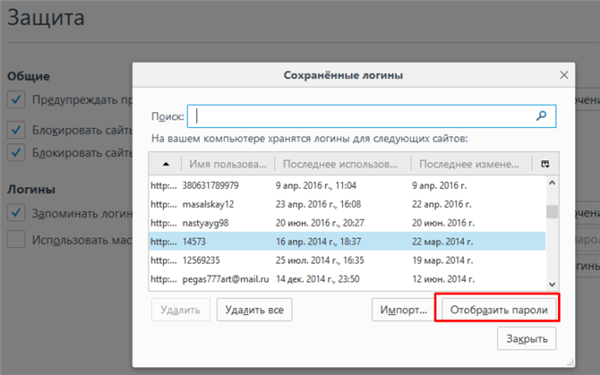Viewport: 600px width, 375px height.
Task: Enable the Использовать мастер-пароль checkbox
Action: (16, 240)
